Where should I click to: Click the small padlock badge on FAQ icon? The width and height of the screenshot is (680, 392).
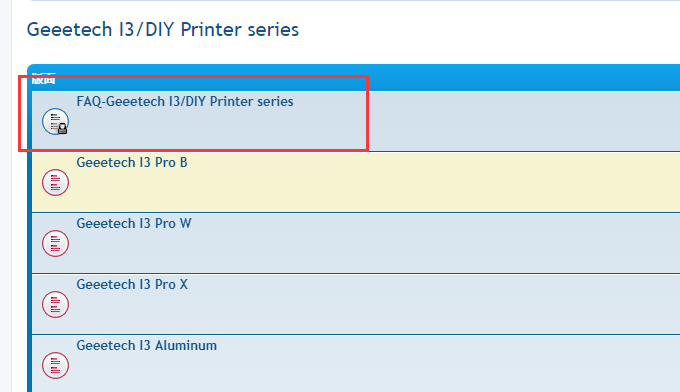(63, 129)
